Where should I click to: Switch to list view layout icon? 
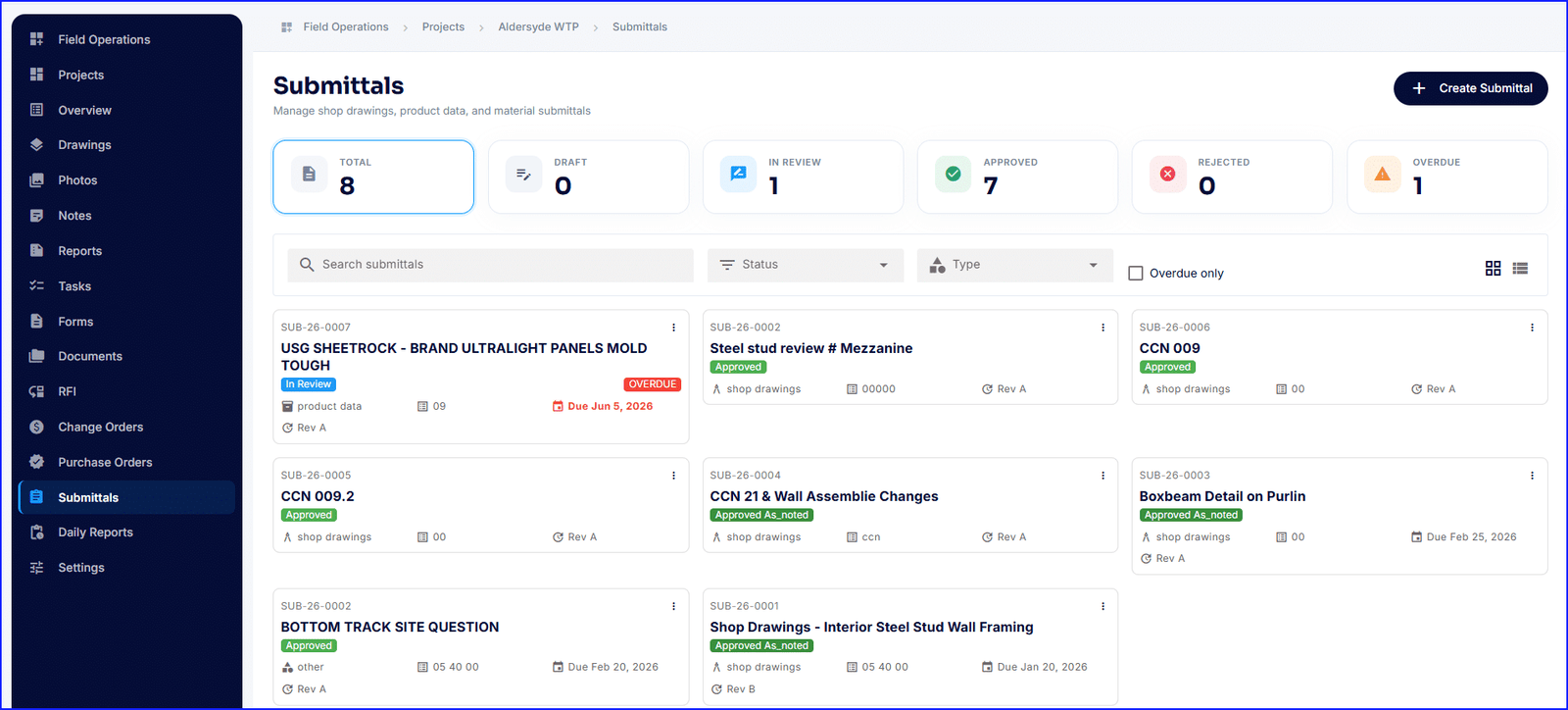click(1520, 268)
